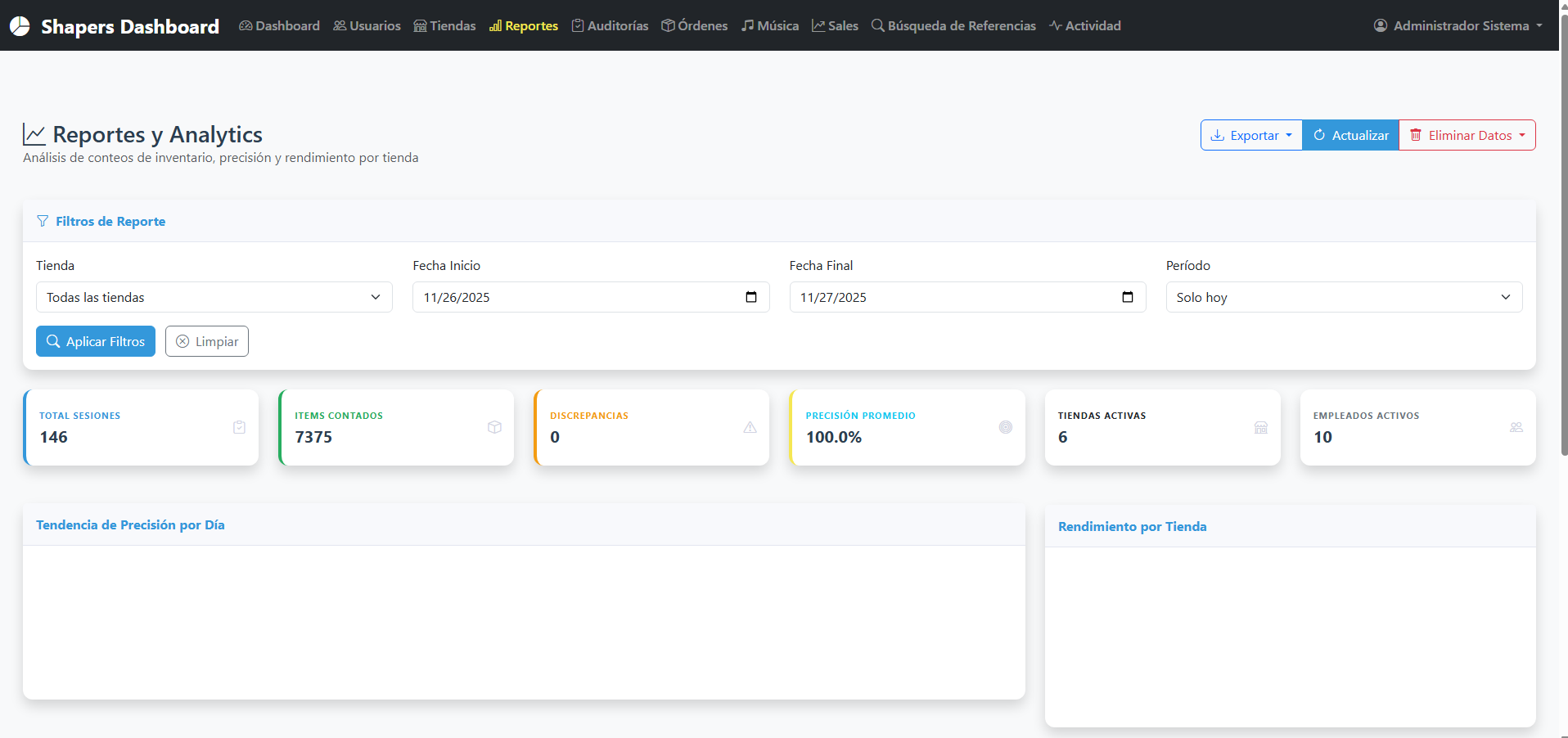Navigate to Búsqueda de Referencias
This screenshot has height=738, width=1568.
(953, 26)
